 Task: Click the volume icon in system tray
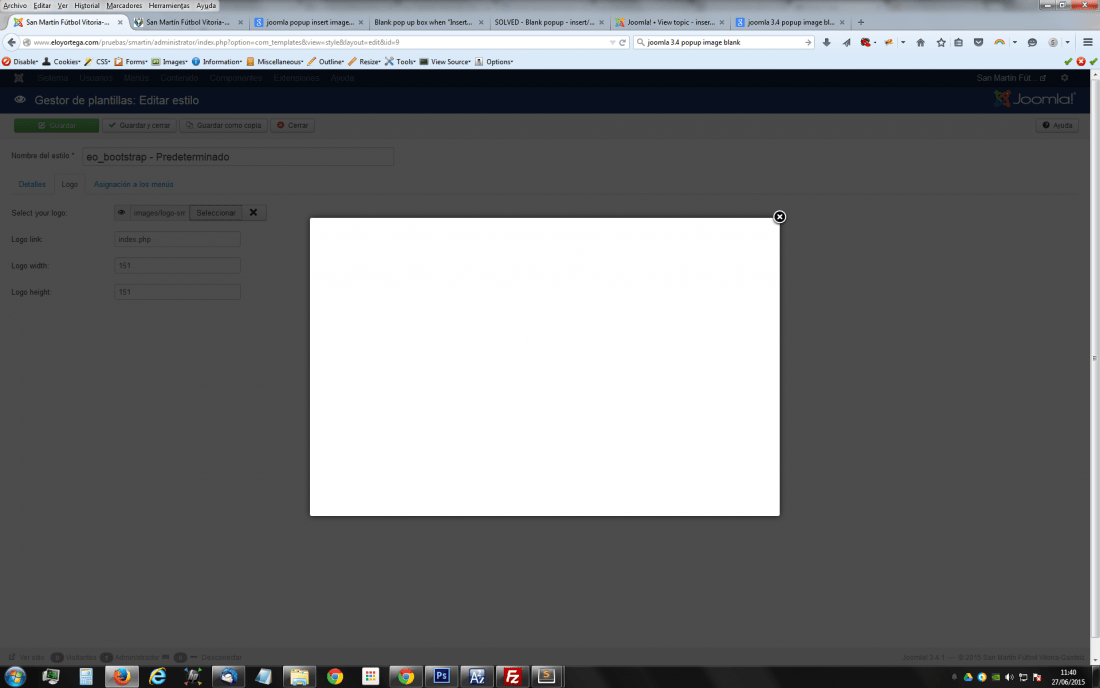point(1009,677)
